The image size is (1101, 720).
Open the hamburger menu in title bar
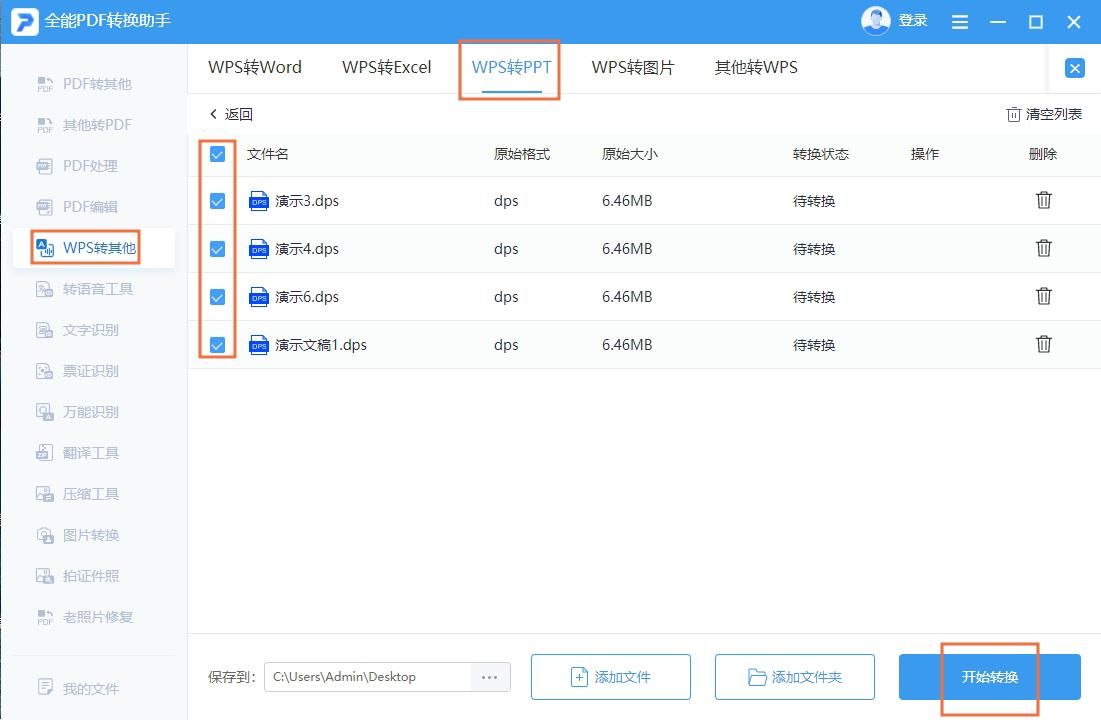[x=959, y=22]
